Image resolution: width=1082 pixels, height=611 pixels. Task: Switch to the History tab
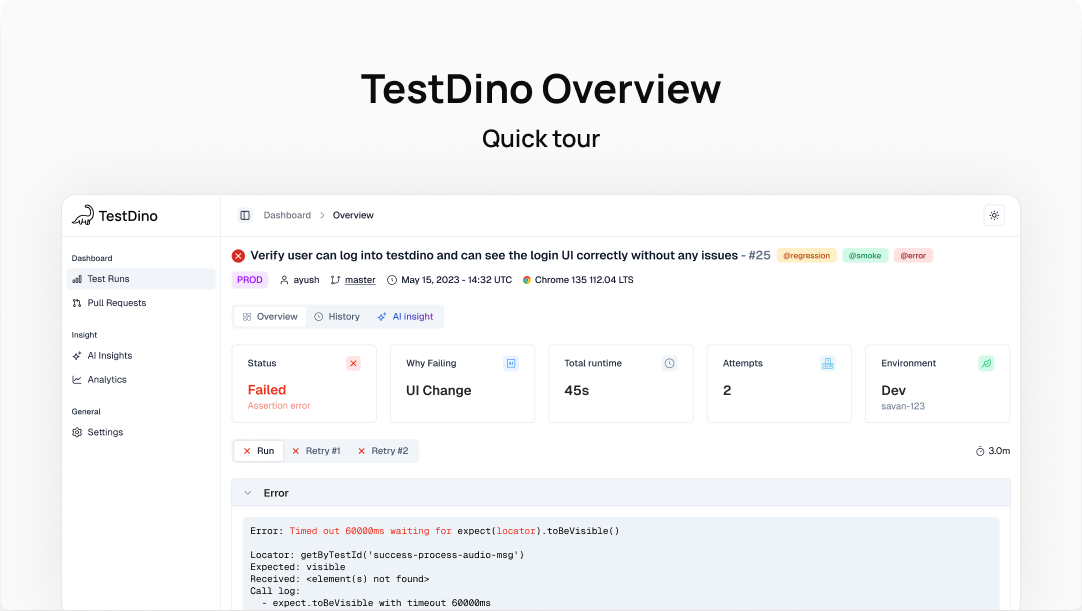(337, 317)
